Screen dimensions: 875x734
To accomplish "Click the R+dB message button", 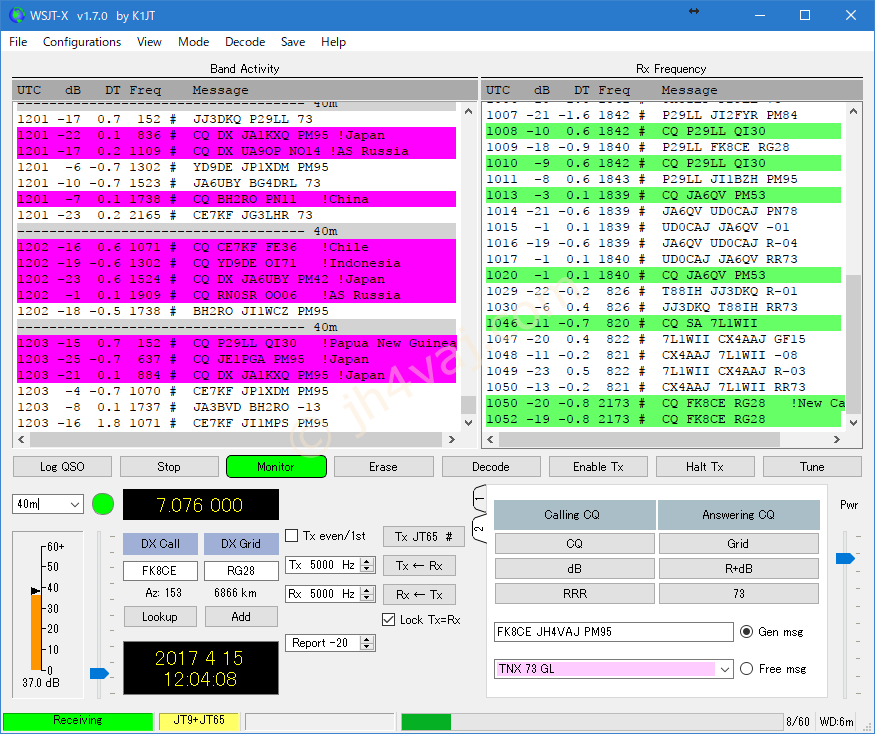I will click(x=738, y=569).
